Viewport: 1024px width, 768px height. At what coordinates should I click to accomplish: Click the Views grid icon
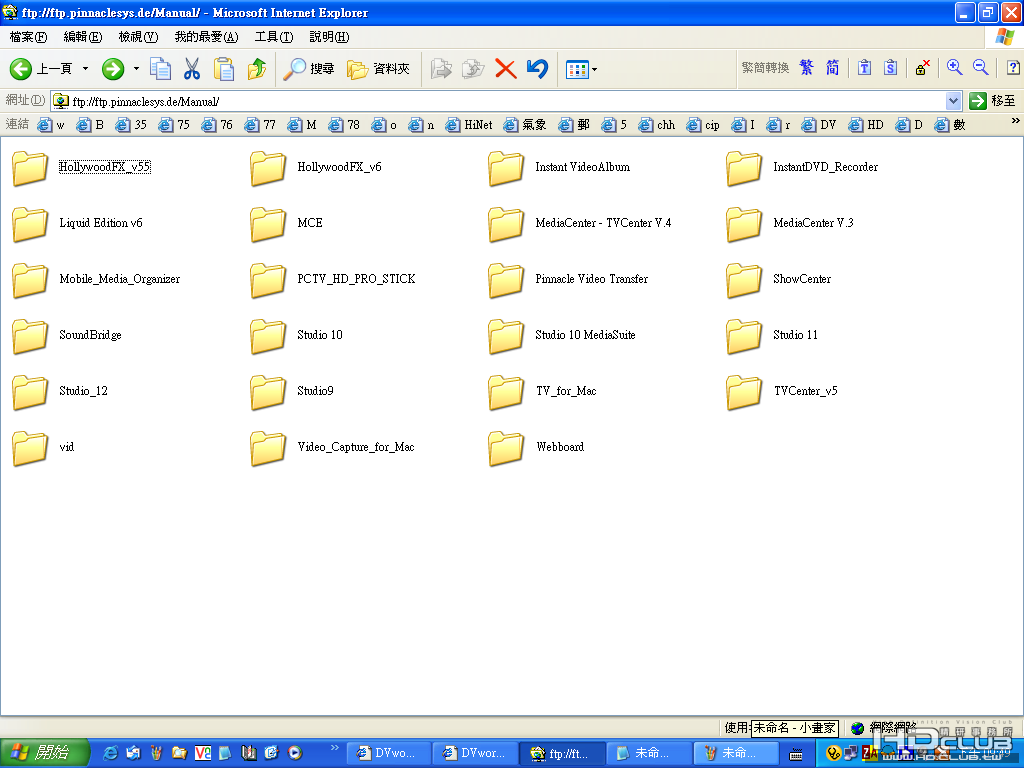pos(577,69)
